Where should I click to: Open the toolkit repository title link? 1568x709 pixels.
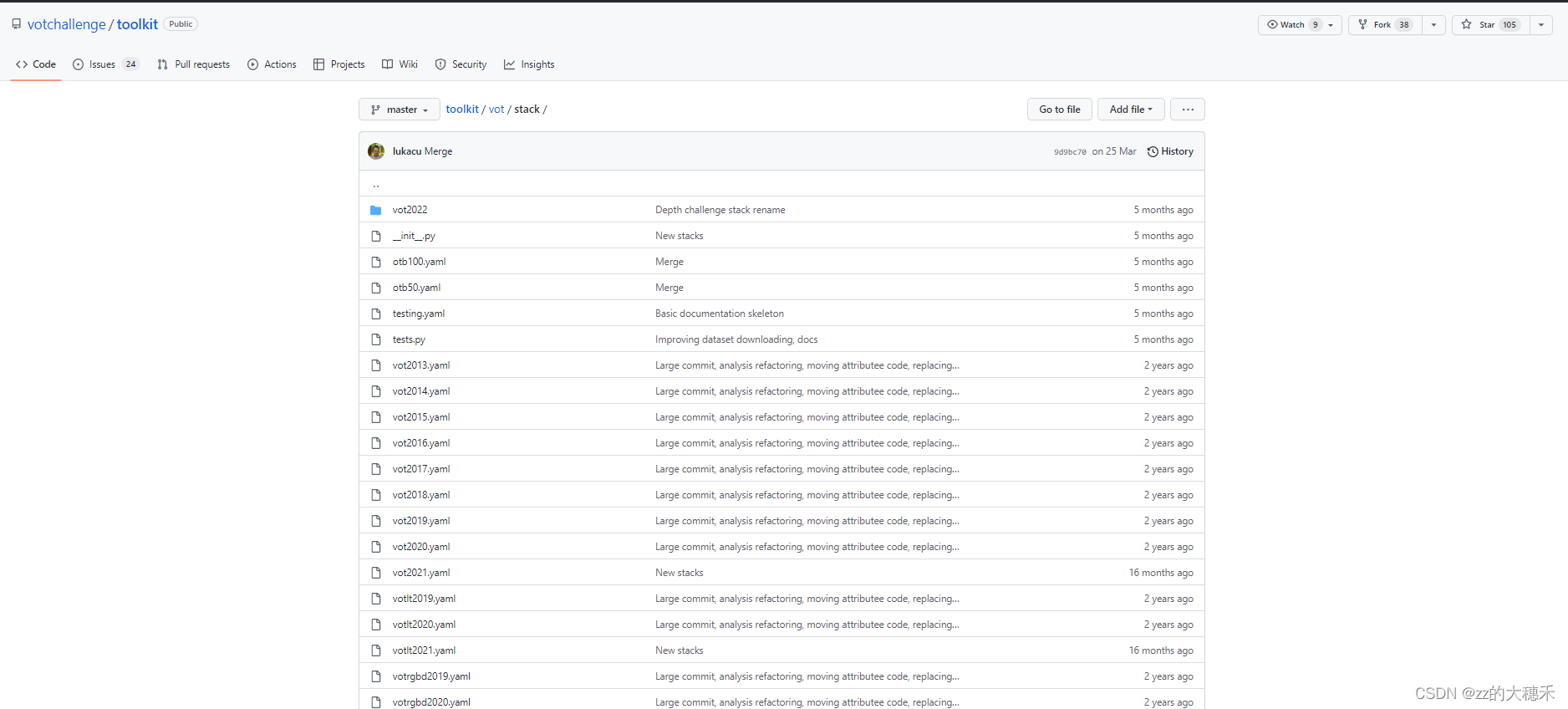137,24
